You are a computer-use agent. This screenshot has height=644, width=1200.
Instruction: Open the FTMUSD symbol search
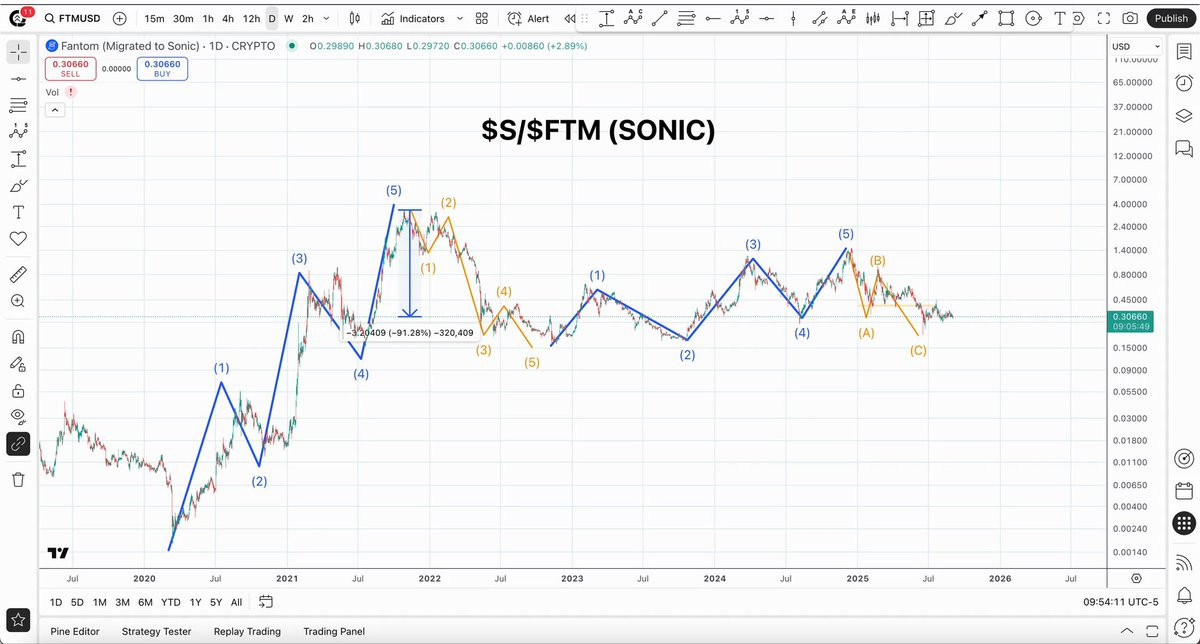click(x=75, y=18)
